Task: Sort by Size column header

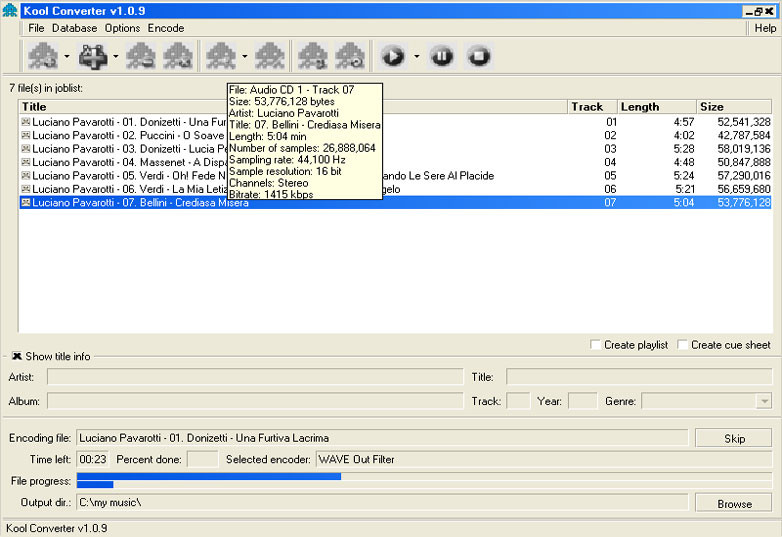Action: [734, 107]
